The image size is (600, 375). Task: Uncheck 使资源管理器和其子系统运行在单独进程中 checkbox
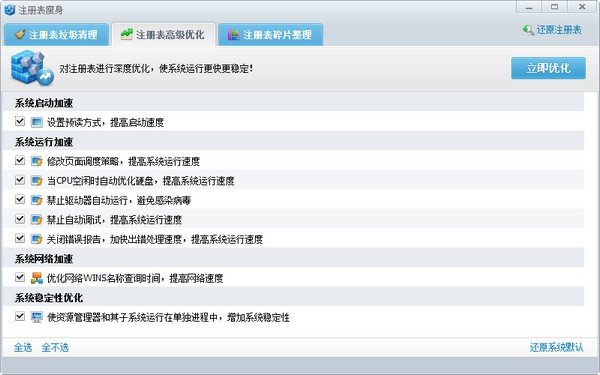(x=20, y=316)
